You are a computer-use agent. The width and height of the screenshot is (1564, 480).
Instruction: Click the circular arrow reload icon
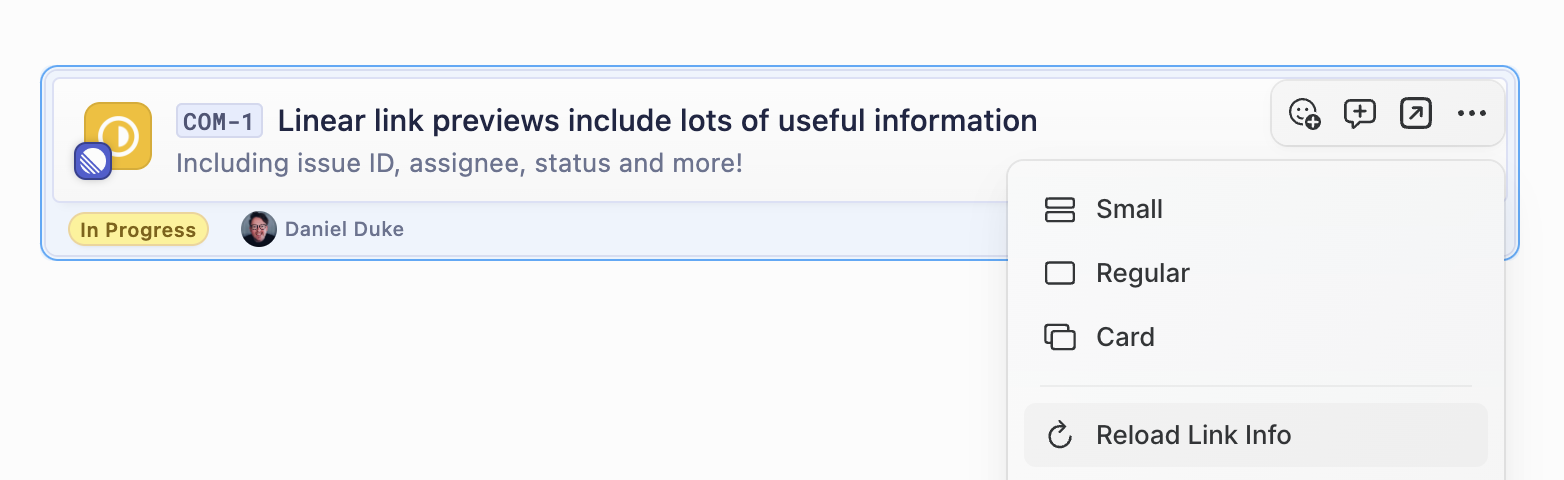tap(1059, 435)
